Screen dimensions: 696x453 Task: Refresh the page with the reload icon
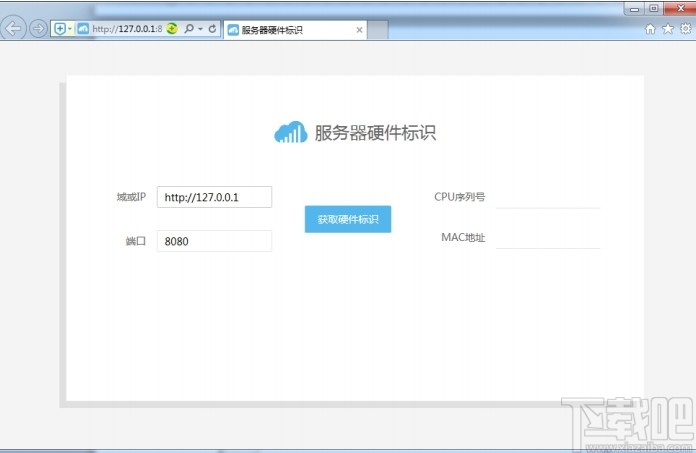pos(212,29)
